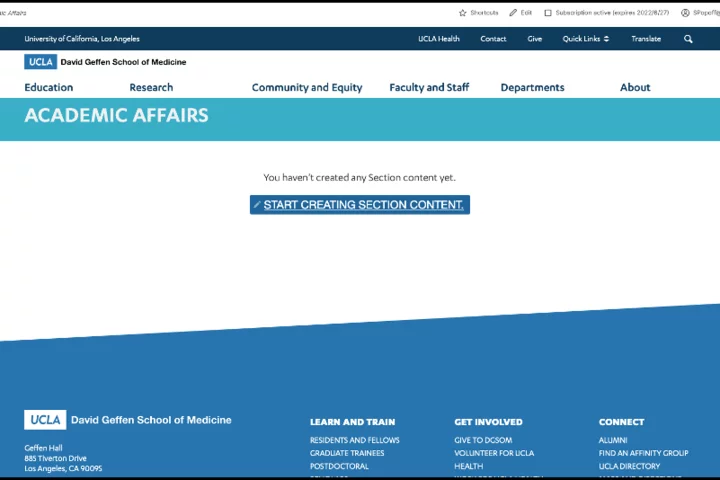Screen dimensions: 720x480
Task: Open the Departments menu
Action: (532, 87)
